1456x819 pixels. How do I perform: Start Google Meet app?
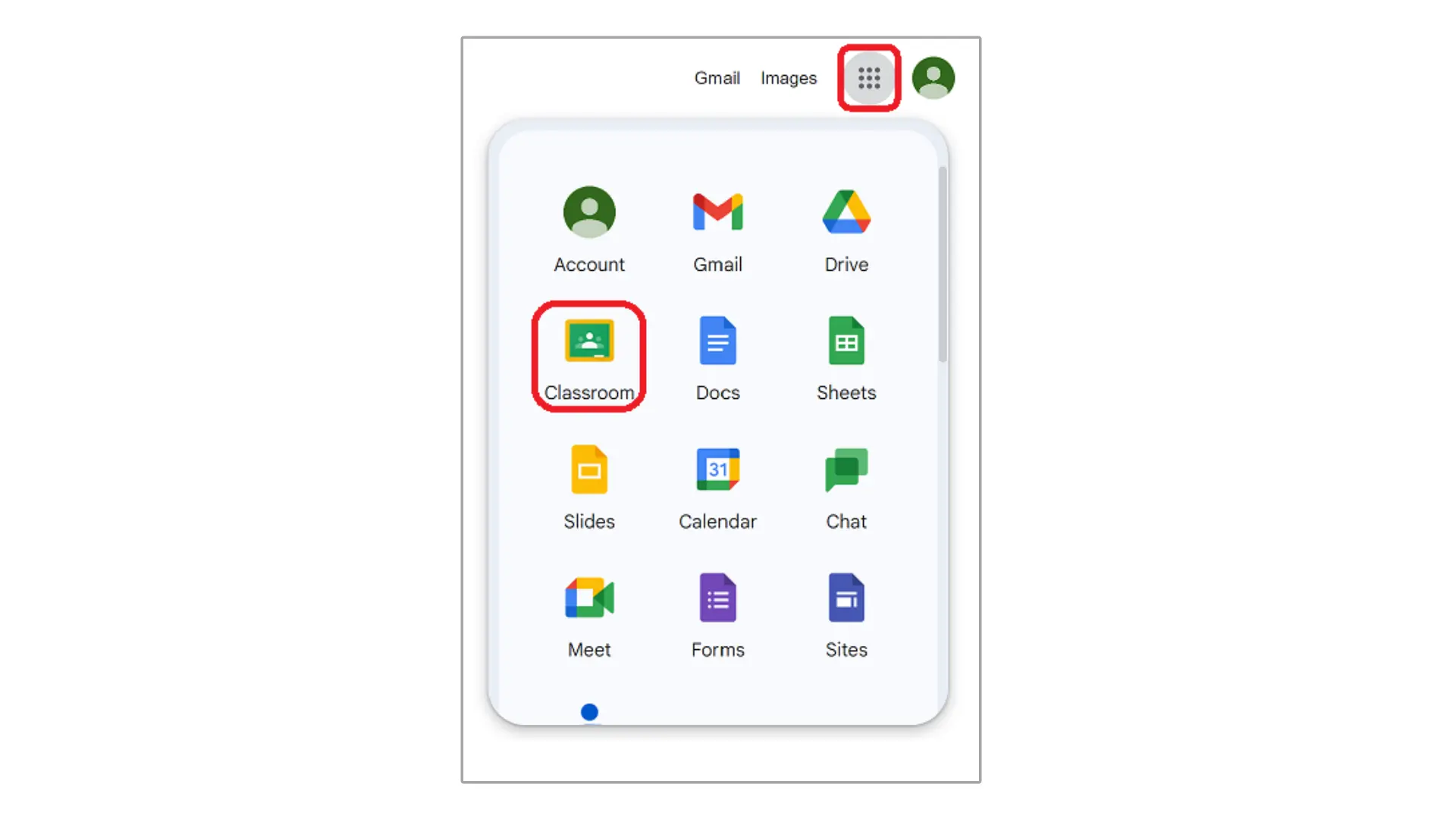(x=589, y=598)
